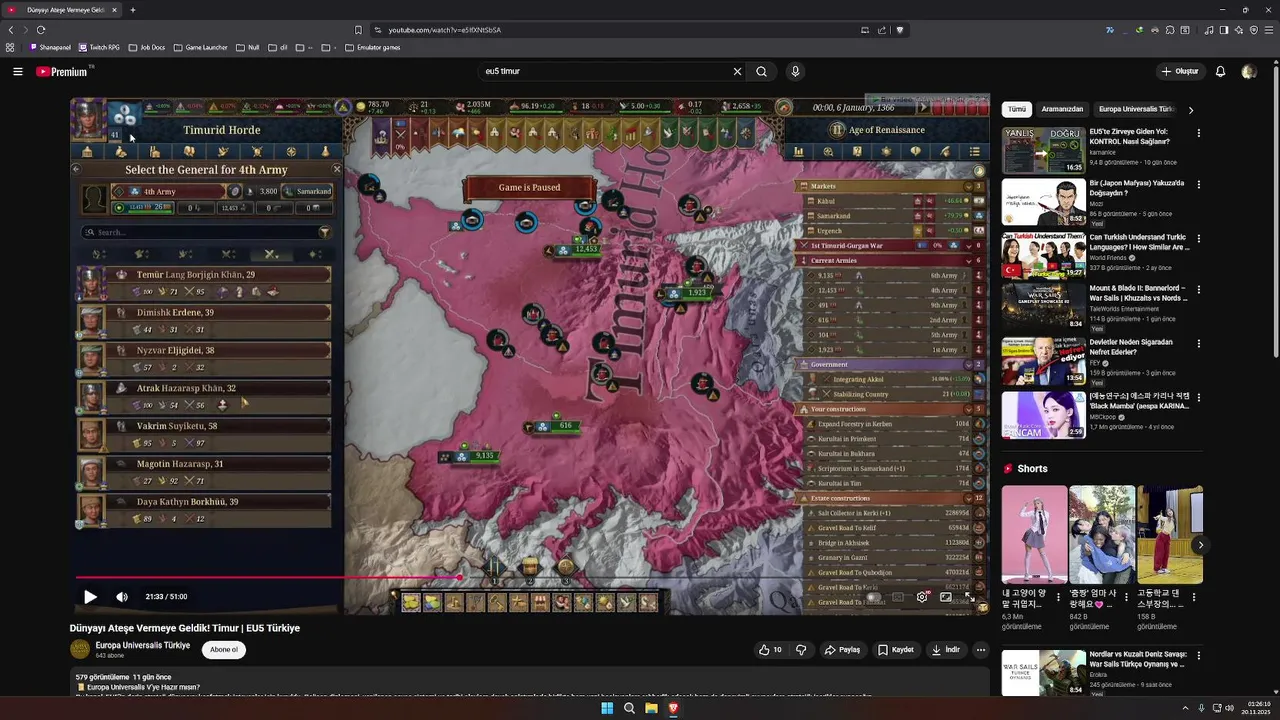This screenshot has width=1280, height=720.
Task: Switch player to theater mode
Action: [x=946, y=597]
